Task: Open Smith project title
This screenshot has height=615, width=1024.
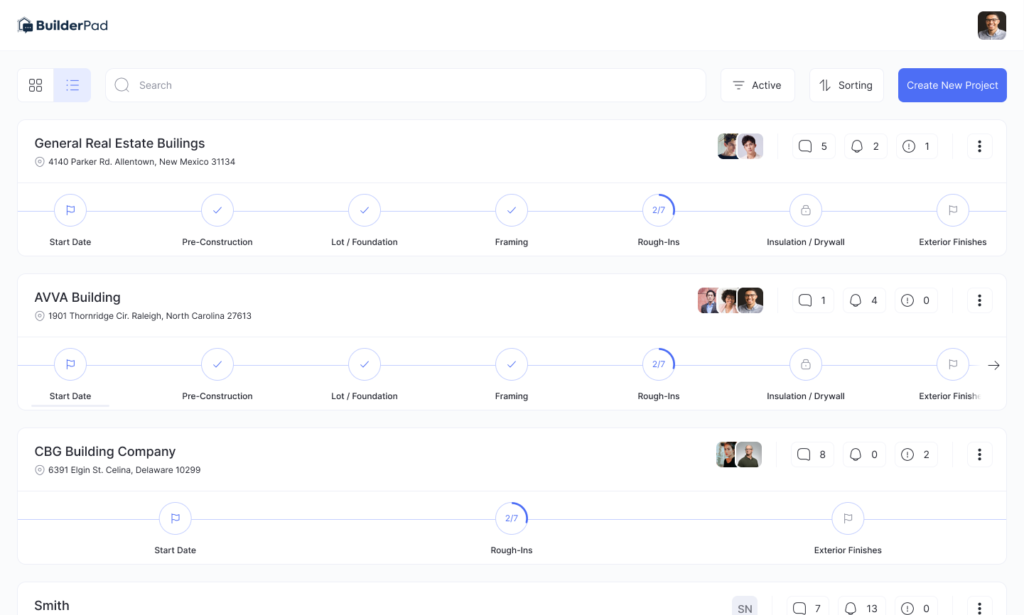Action: click(52, 605)
